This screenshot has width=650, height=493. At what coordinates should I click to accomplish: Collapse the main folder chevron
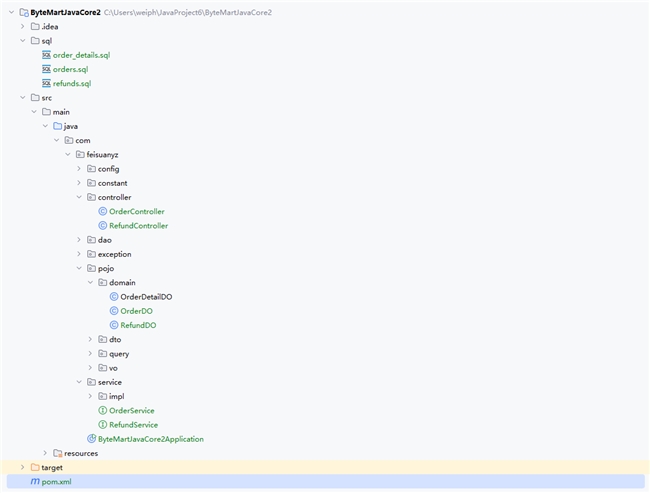click(x=34, y=112)
